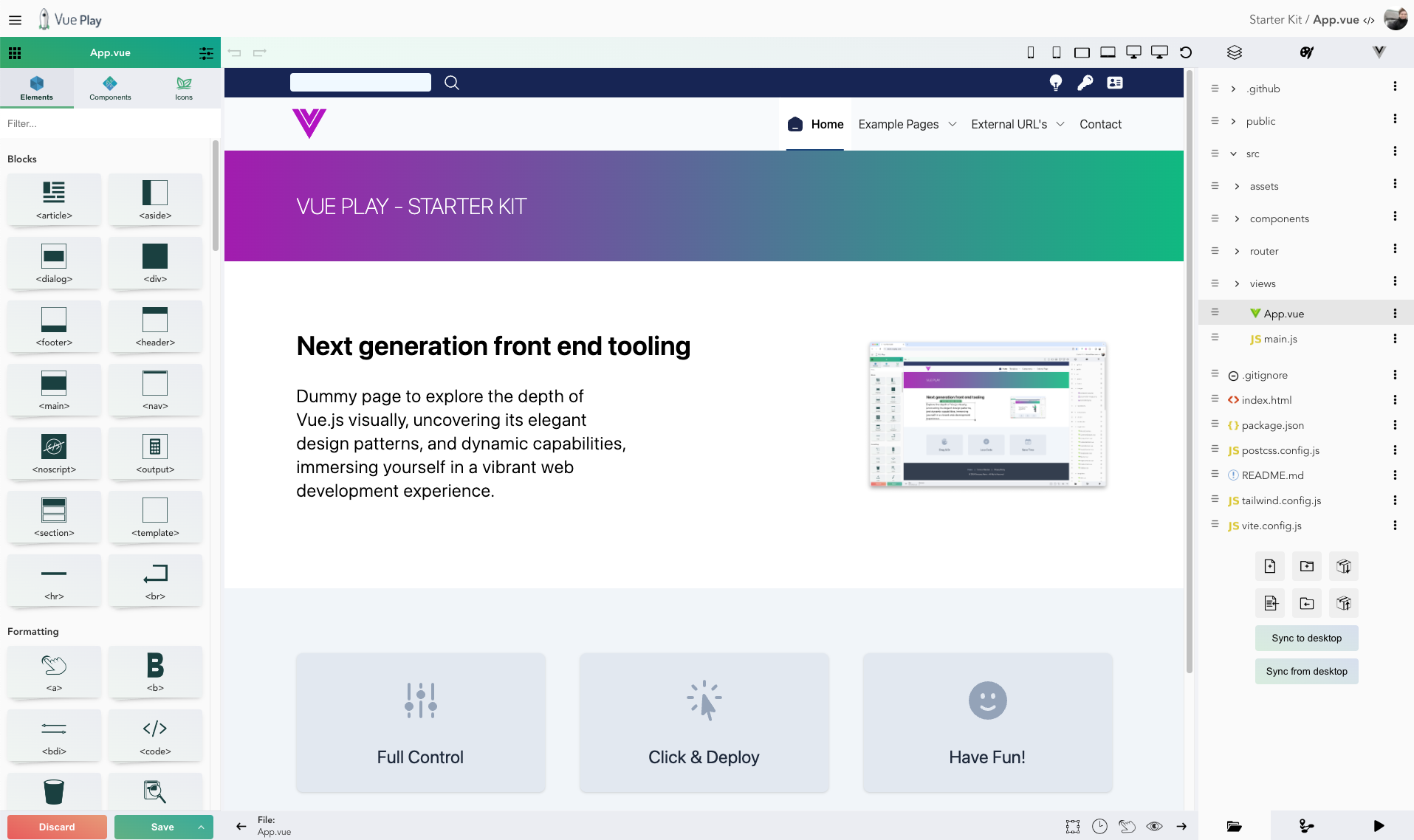Open the apps grid icon beside App.vue
Viewport: 1414px width, 840px height.
pos(15,52)
